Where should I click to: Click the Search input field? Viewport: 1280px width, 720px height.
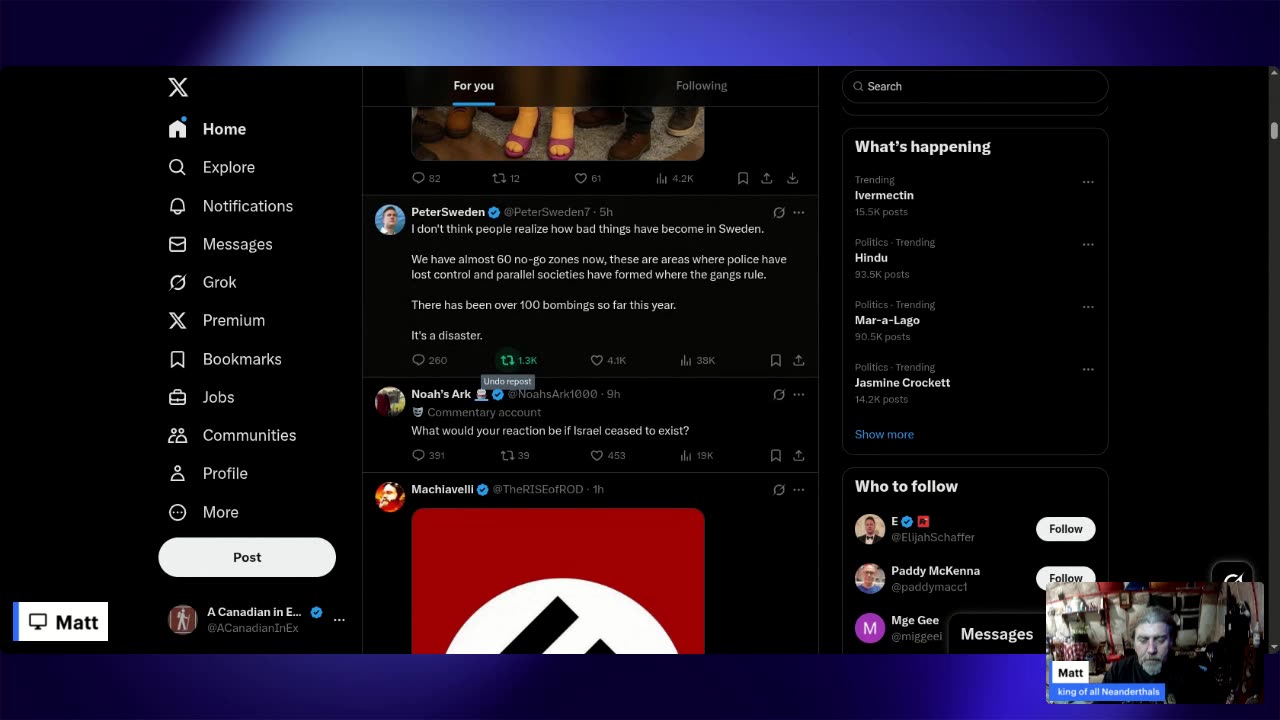(x=975, y=86)
